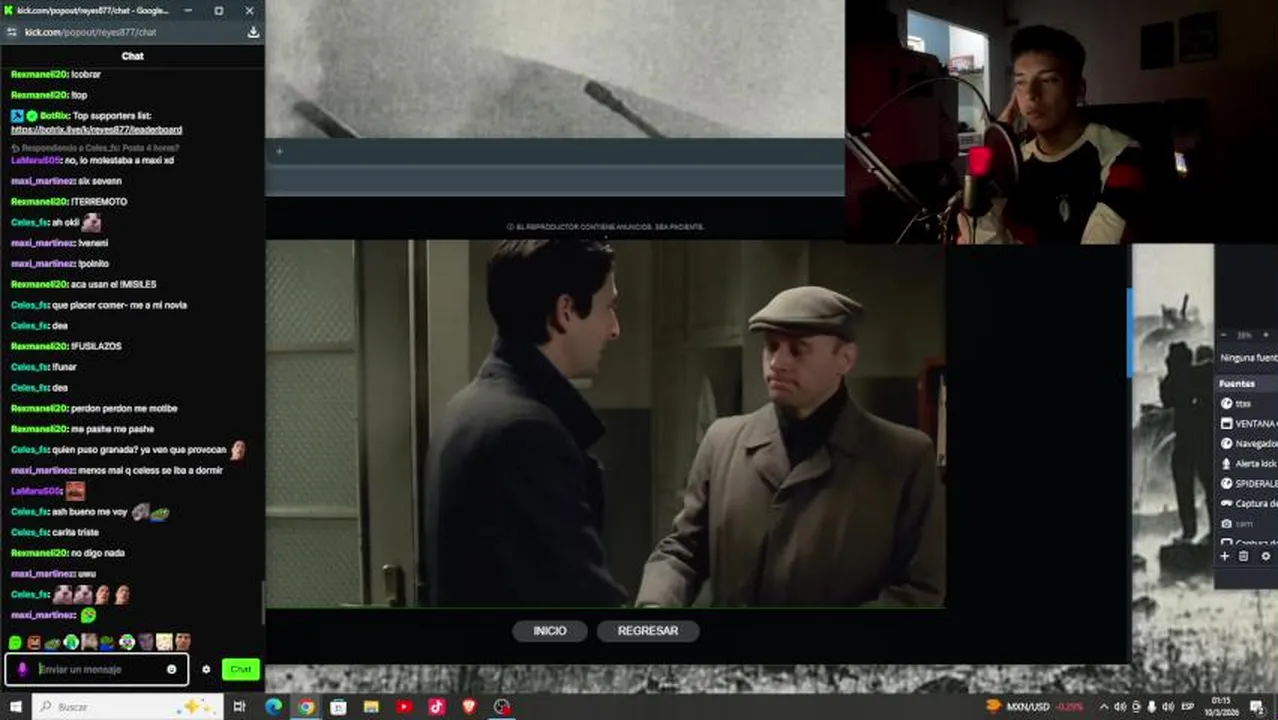Click BotRix username in chat
Image resolution: width=1278 pixels, height=720 pixels.
click(x=54, y=116)
